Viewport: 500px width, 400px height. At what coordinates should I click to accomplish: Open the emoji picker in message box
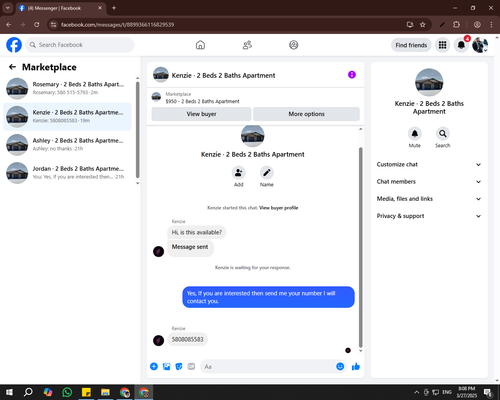click(x=340, y=367)
